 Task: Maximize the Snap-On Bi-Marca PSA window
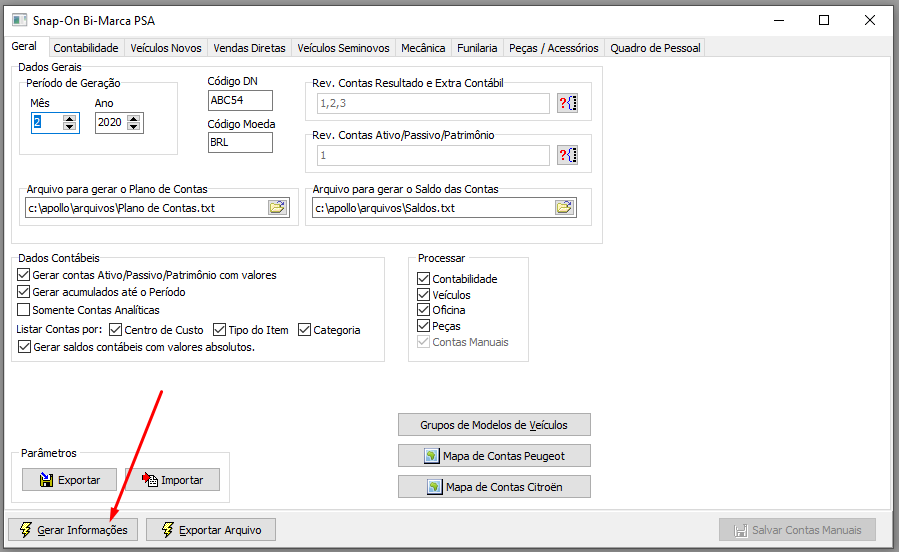(x=824, y=21)
